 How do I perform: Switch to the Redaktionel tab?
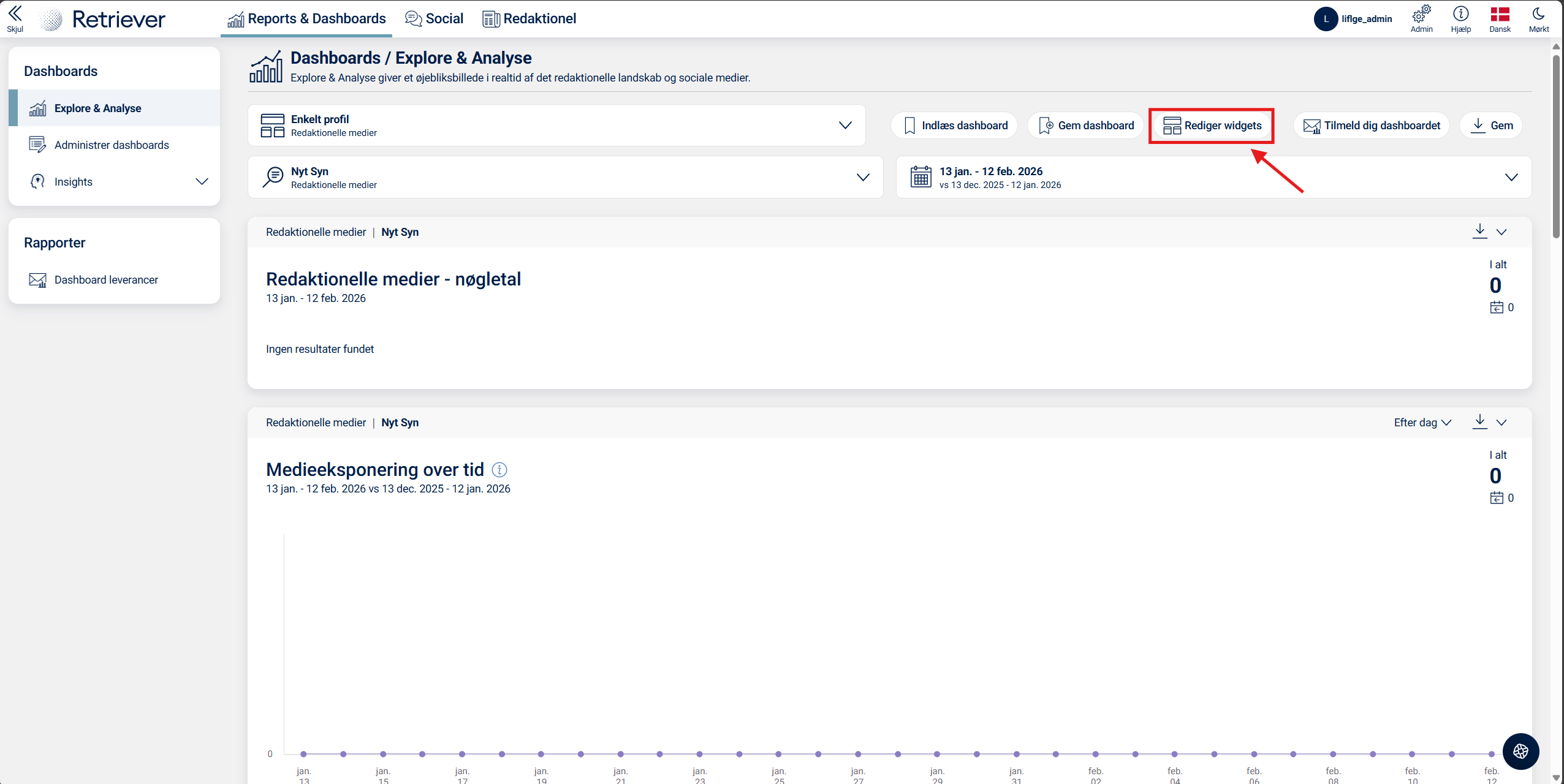pos(530,18)
